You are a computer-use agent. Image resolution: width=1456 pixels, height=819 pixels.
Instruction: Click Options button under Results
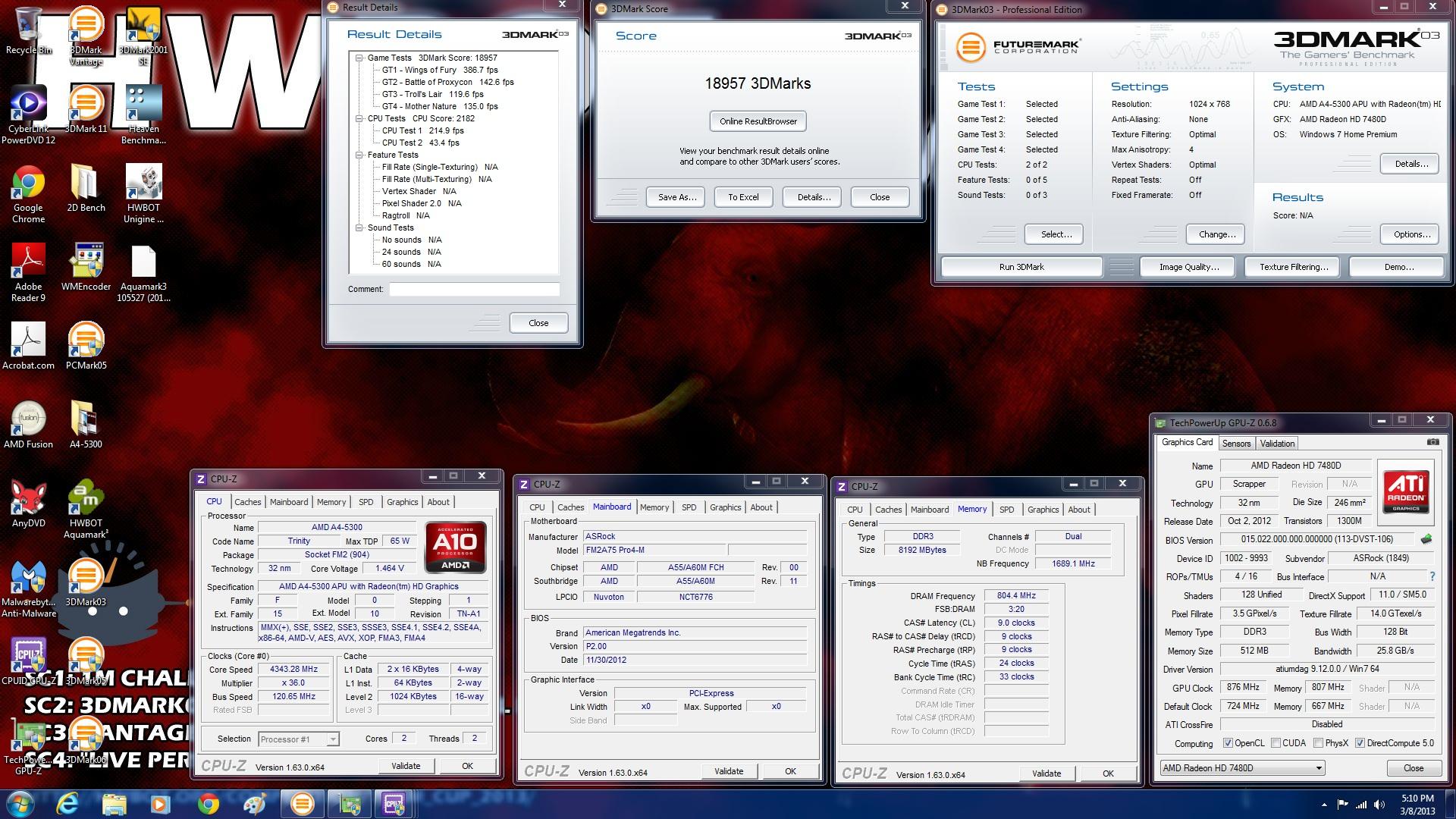(x=1411, y=234)
